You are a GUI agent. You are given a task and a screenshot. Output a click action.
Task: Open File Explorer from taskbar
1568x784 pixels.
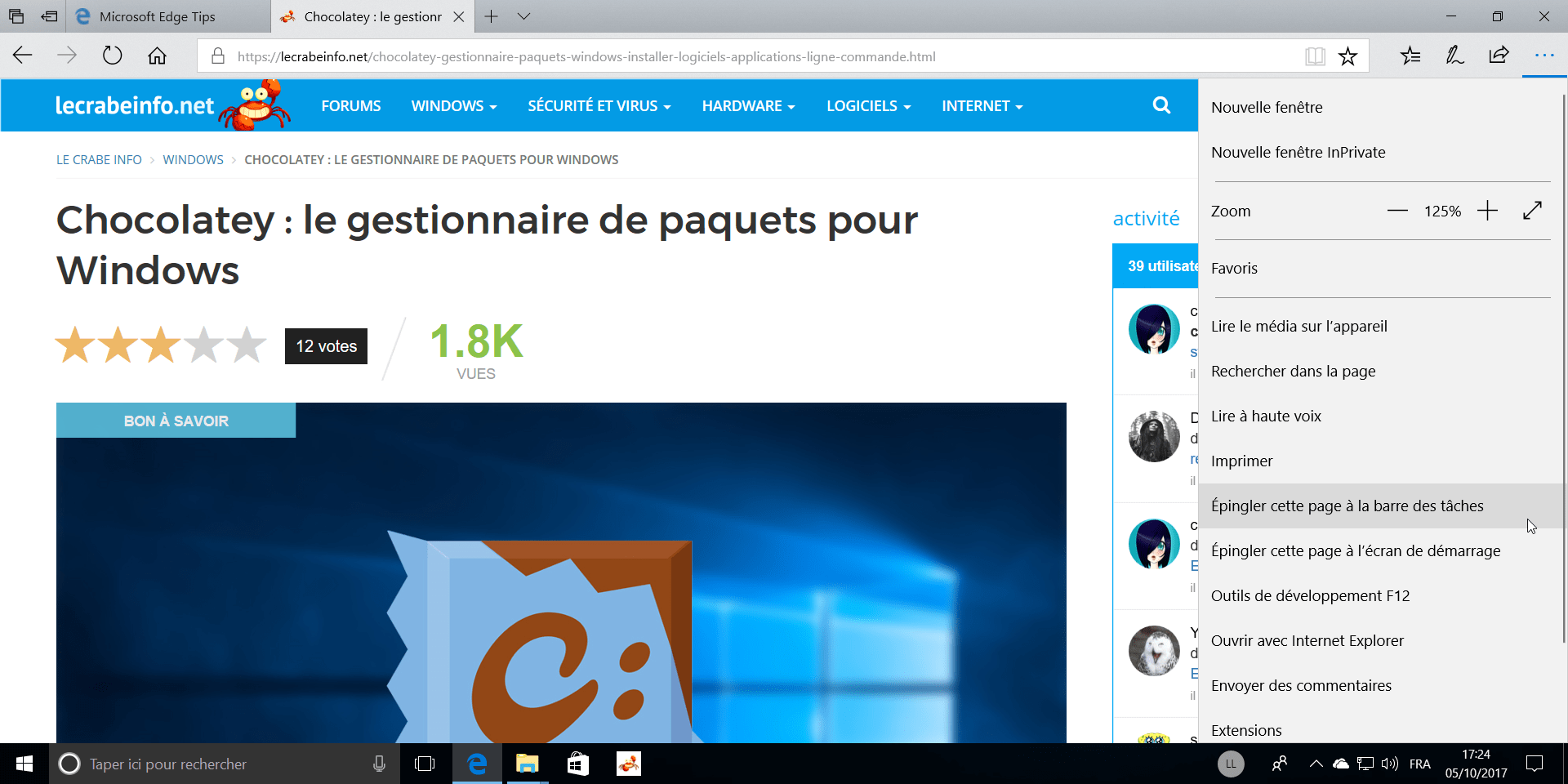click(x=527, y=764)
